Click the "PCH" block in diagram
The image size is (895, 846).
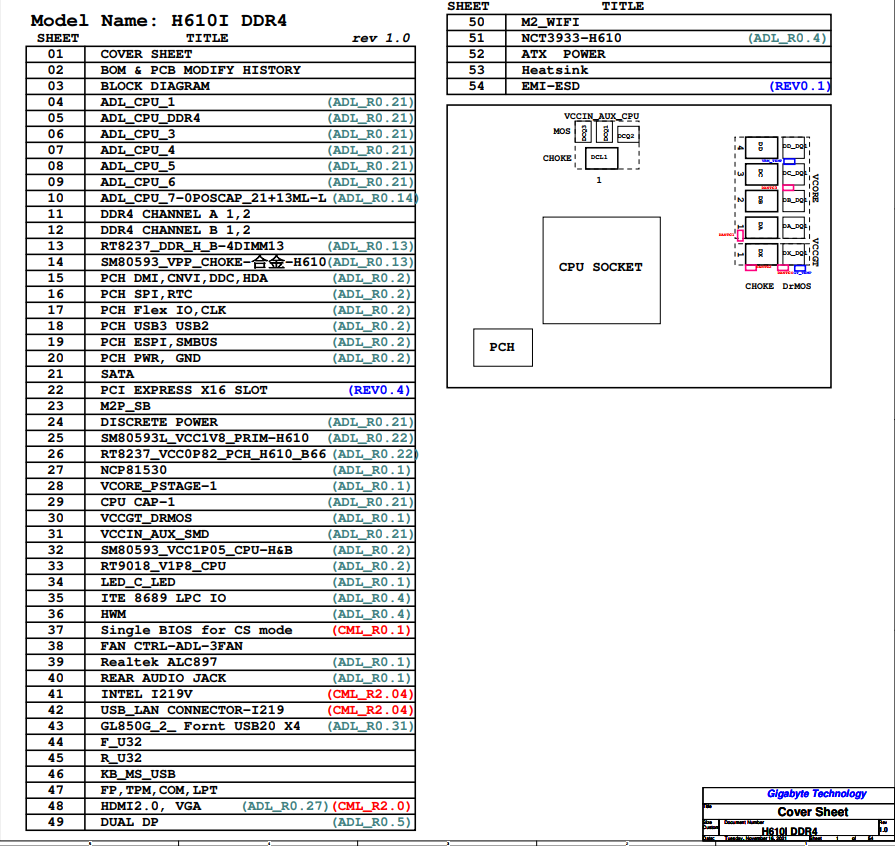coord(503,347)
